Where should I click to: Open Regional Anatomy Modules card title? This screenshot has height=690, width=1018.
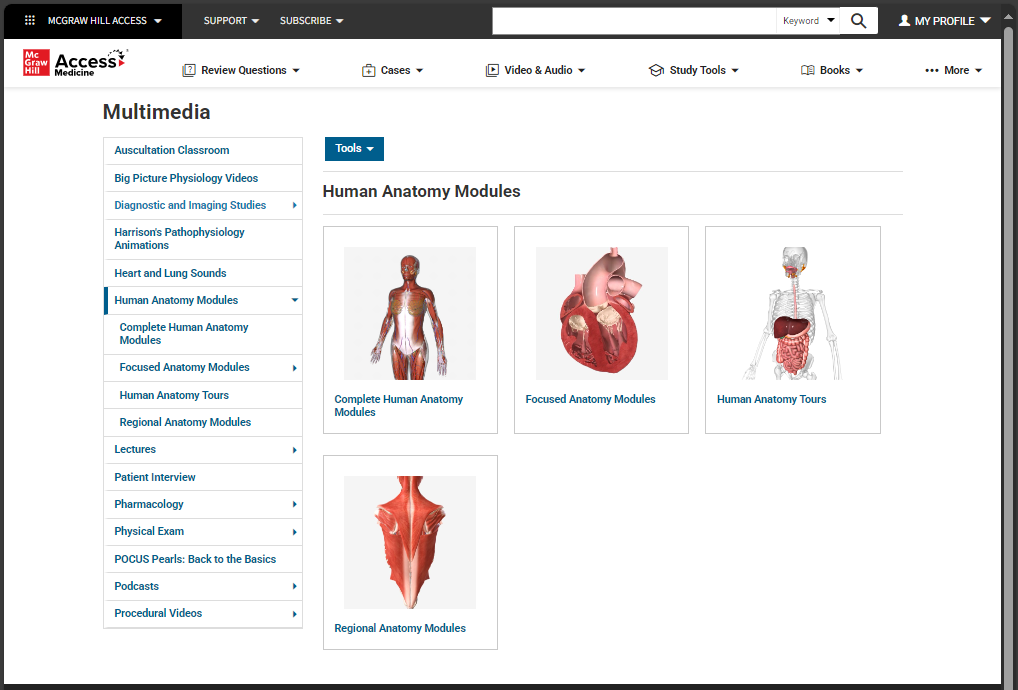click(400, 628)
